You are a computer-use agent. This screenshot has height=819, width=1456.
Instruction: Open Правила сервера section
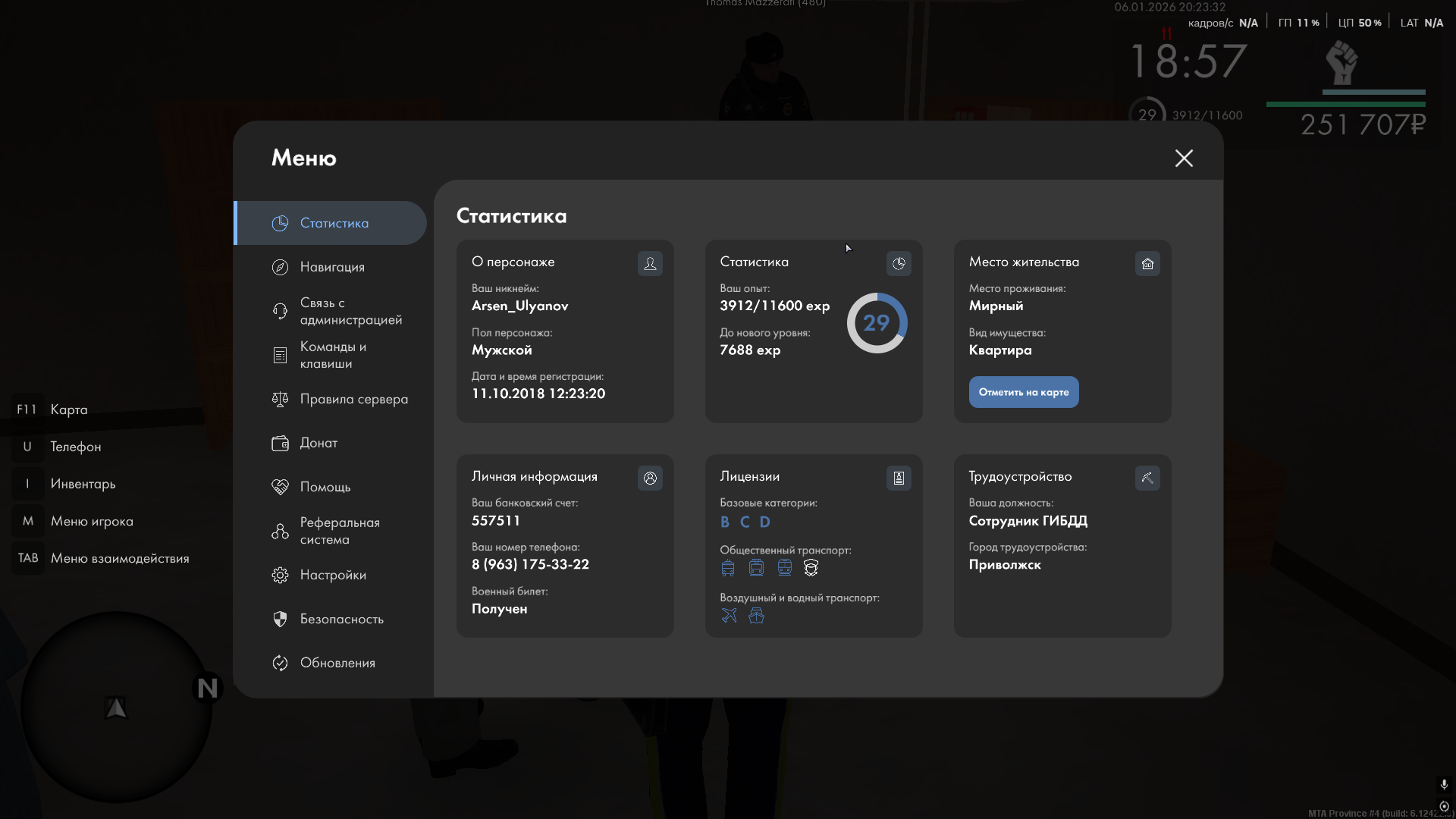[353, 399]
